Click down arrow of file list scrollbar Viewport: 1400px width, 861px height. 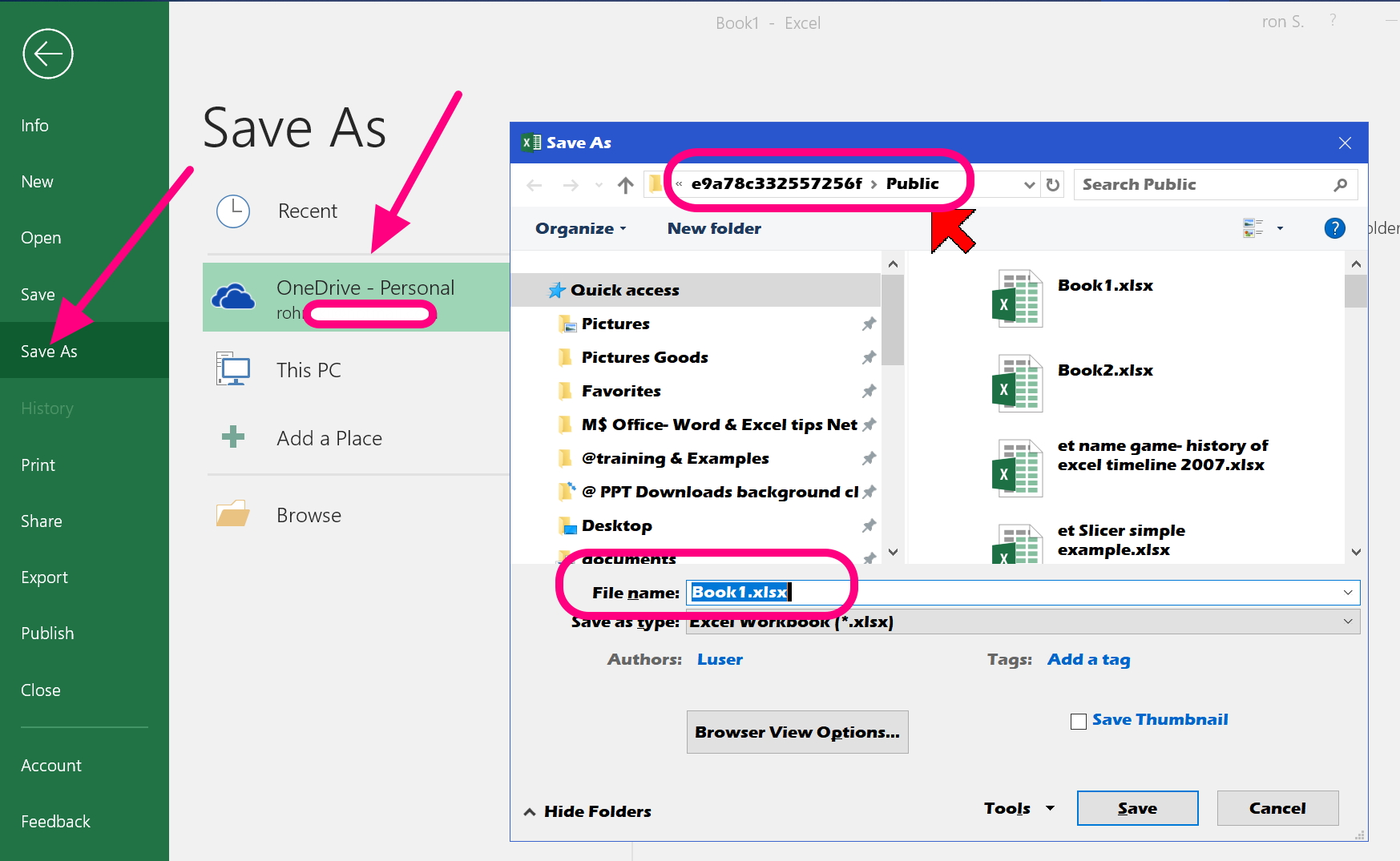pos(1356,552)
